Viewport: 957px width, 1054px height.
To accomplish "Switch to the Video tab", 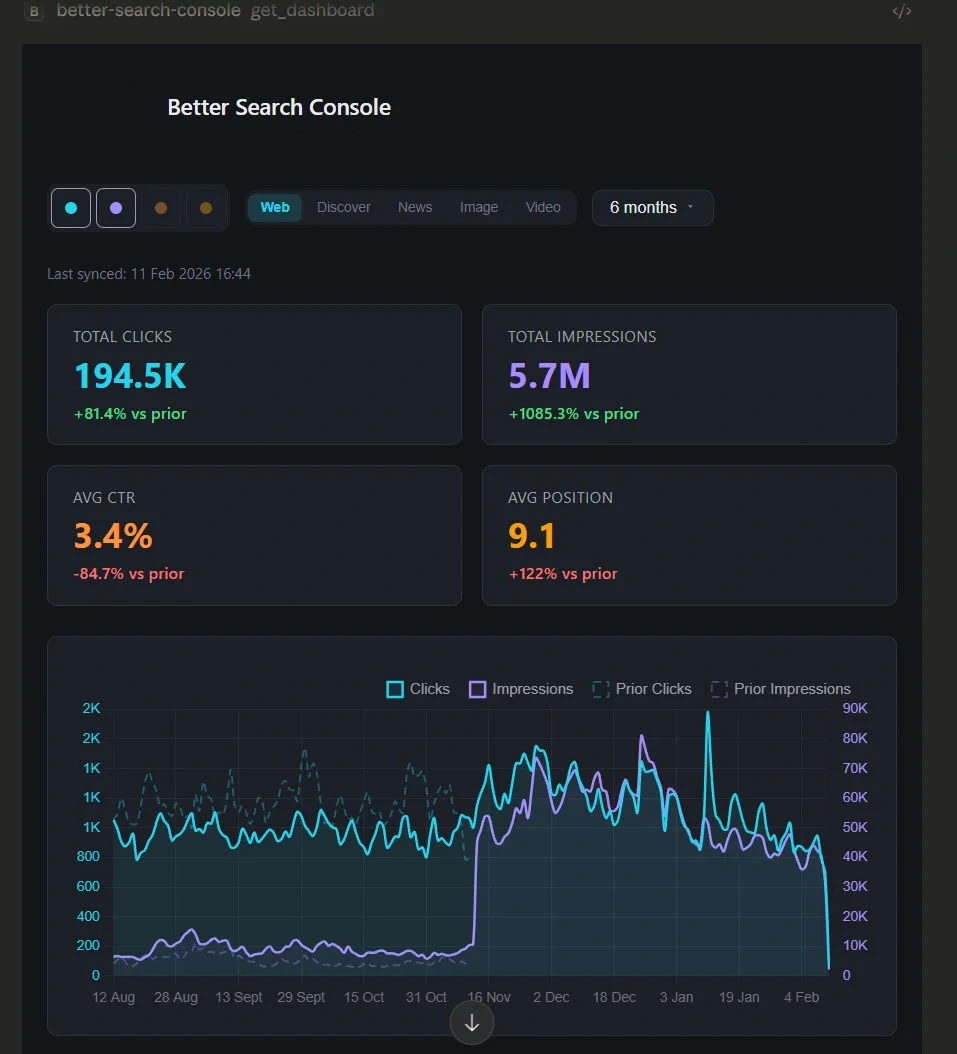I will pyautogui.click(x=543, y=207).
